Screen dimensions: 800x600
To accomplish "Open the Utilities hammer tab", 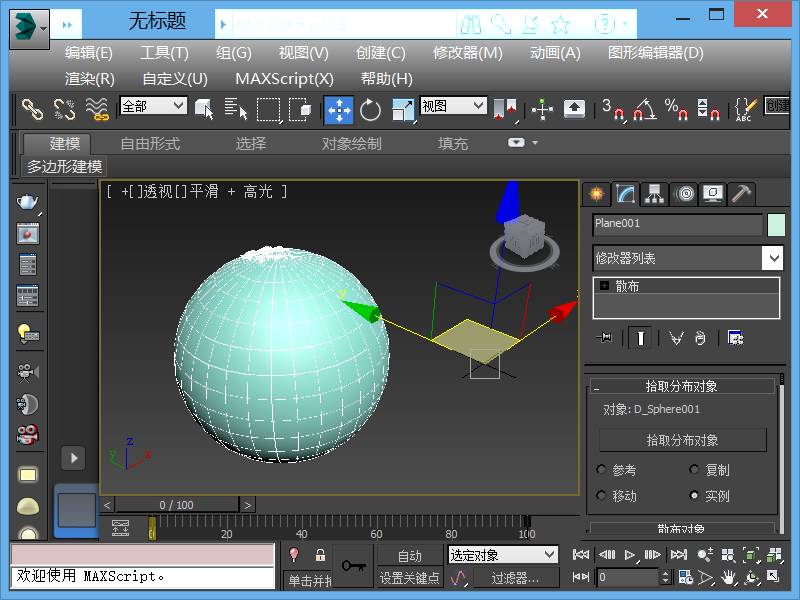I will click(741, 194).
